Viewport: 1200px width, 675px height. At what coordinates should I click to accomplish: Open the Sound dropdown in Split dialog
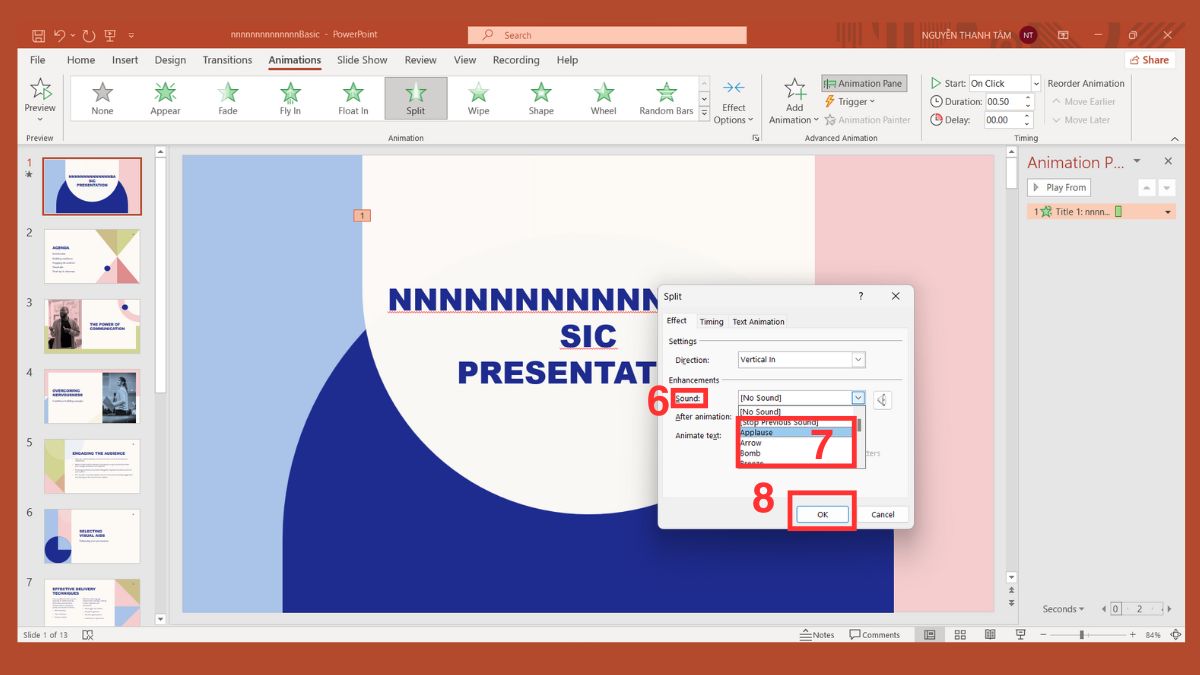click(x=858, y=397)
